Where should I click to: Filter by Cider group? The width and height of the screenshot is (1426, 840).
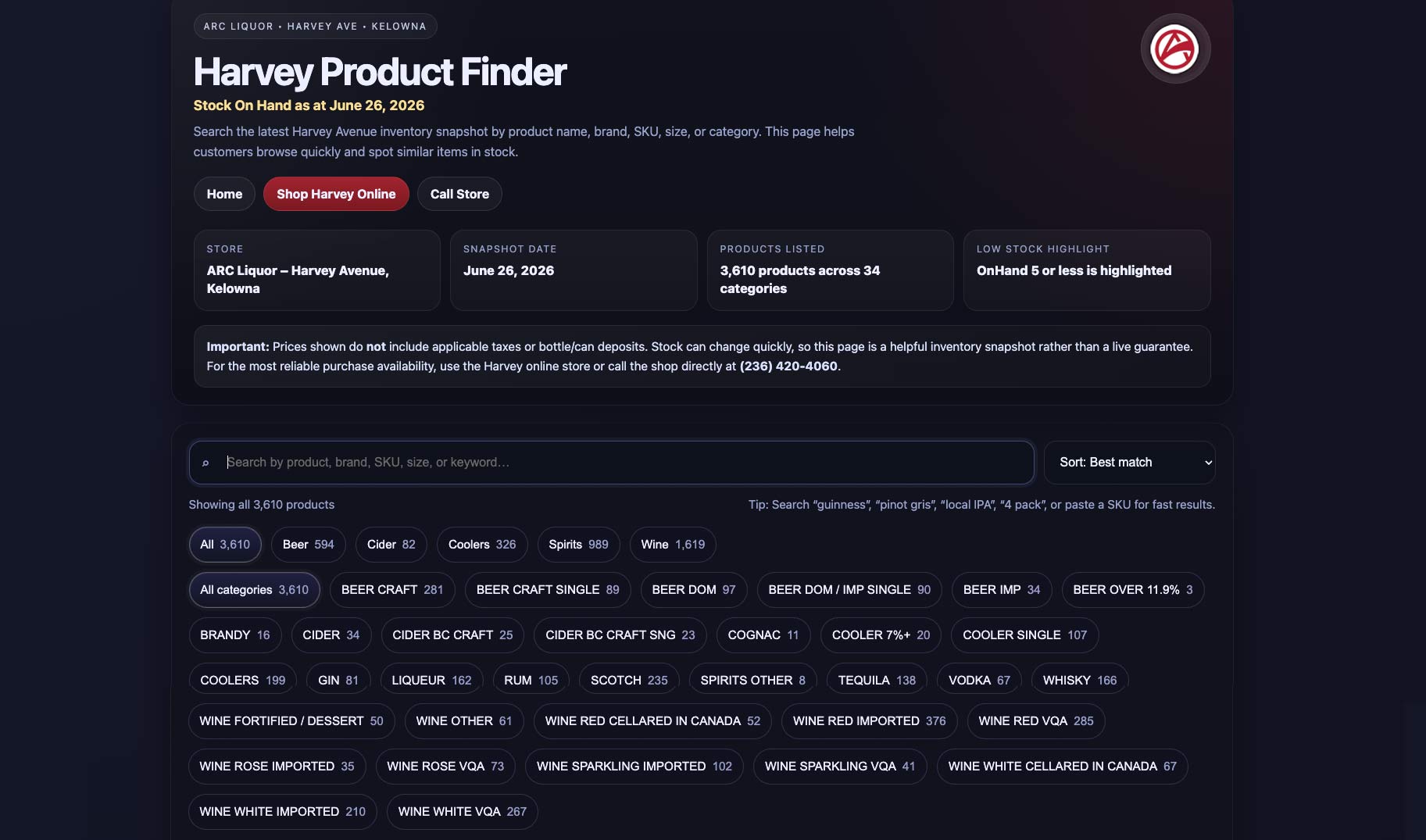pos(391,545)
